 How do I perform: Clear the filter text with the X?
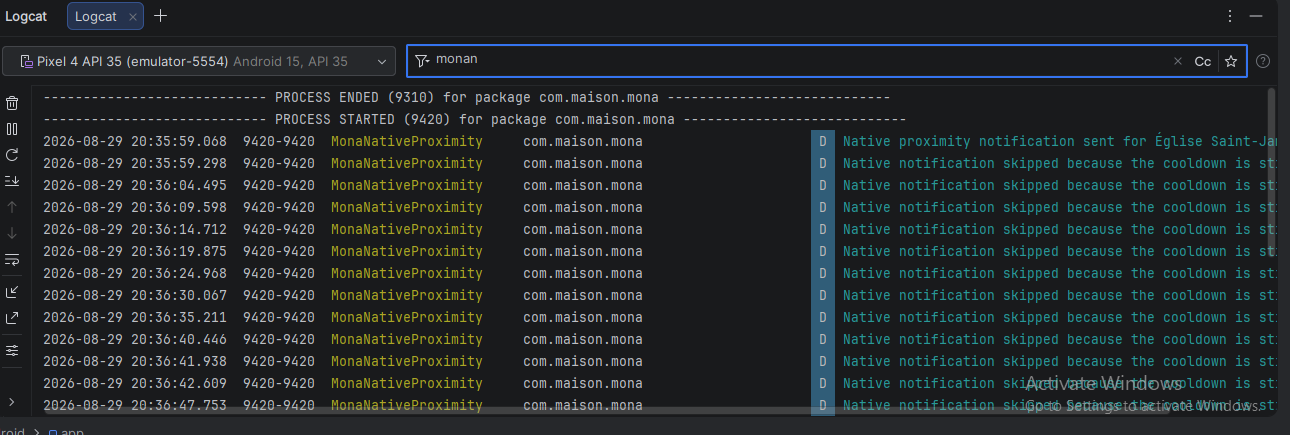click(x=1177, y=61)
